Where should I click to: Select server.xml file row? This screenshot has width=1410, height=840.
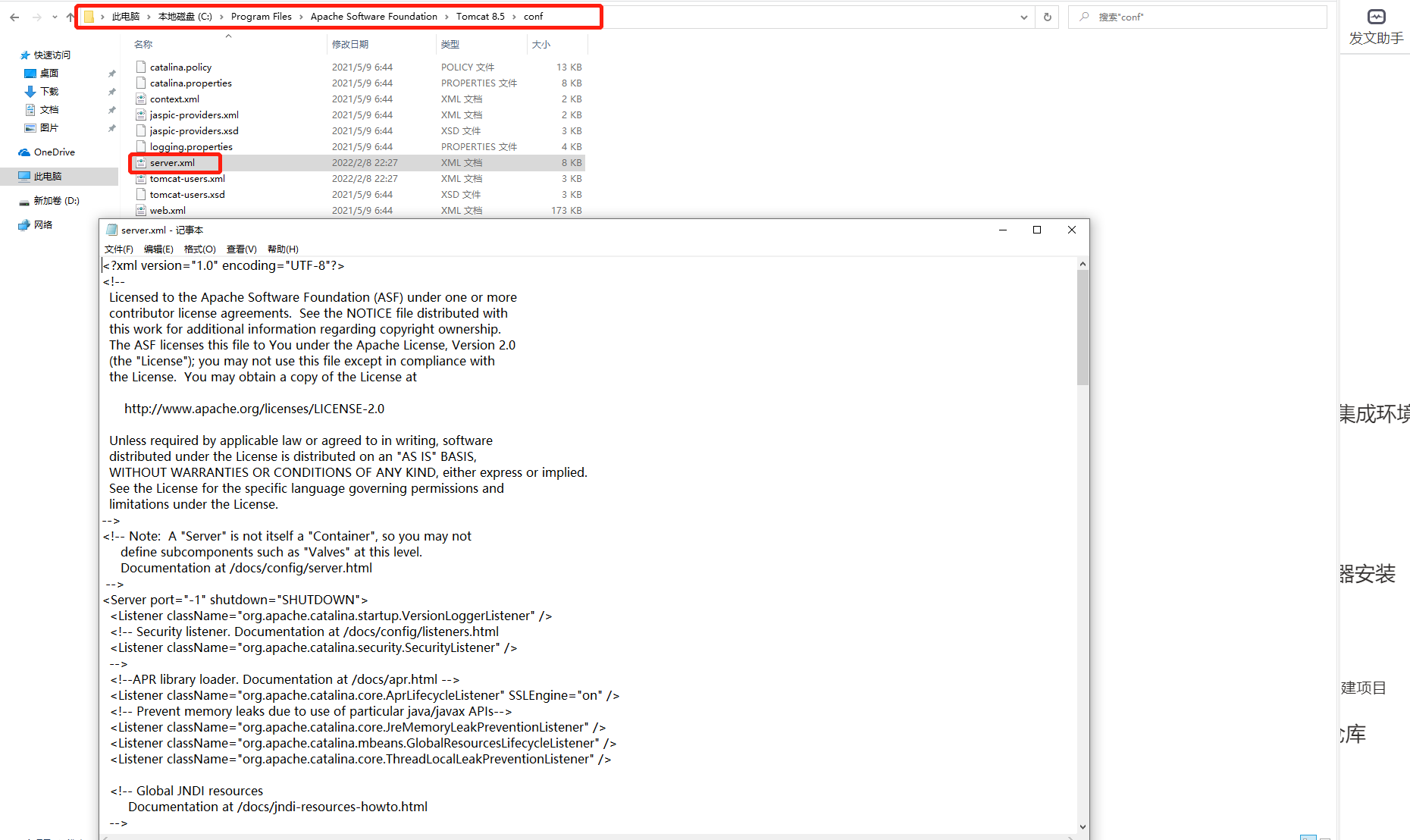tap(358, 163)
